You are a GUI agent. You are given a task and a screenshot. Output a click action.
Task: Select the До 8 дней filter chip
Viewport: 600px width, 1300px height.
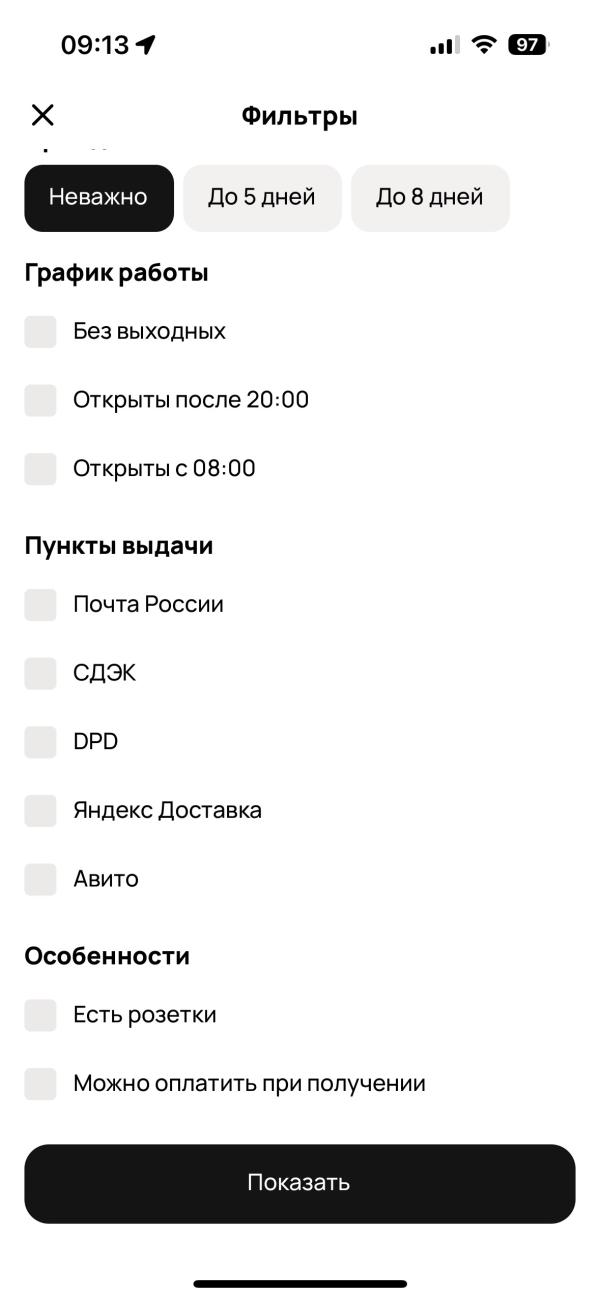(430, 198)
